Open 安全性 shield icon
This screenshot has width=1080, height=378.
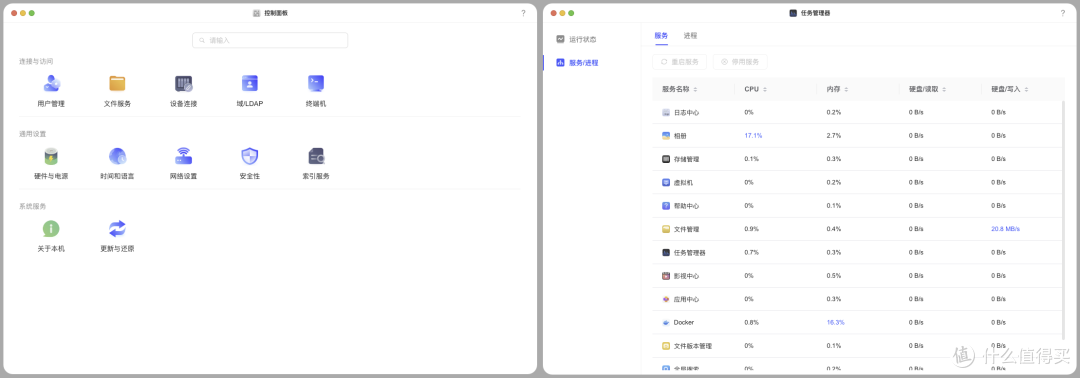coord(249,156)
